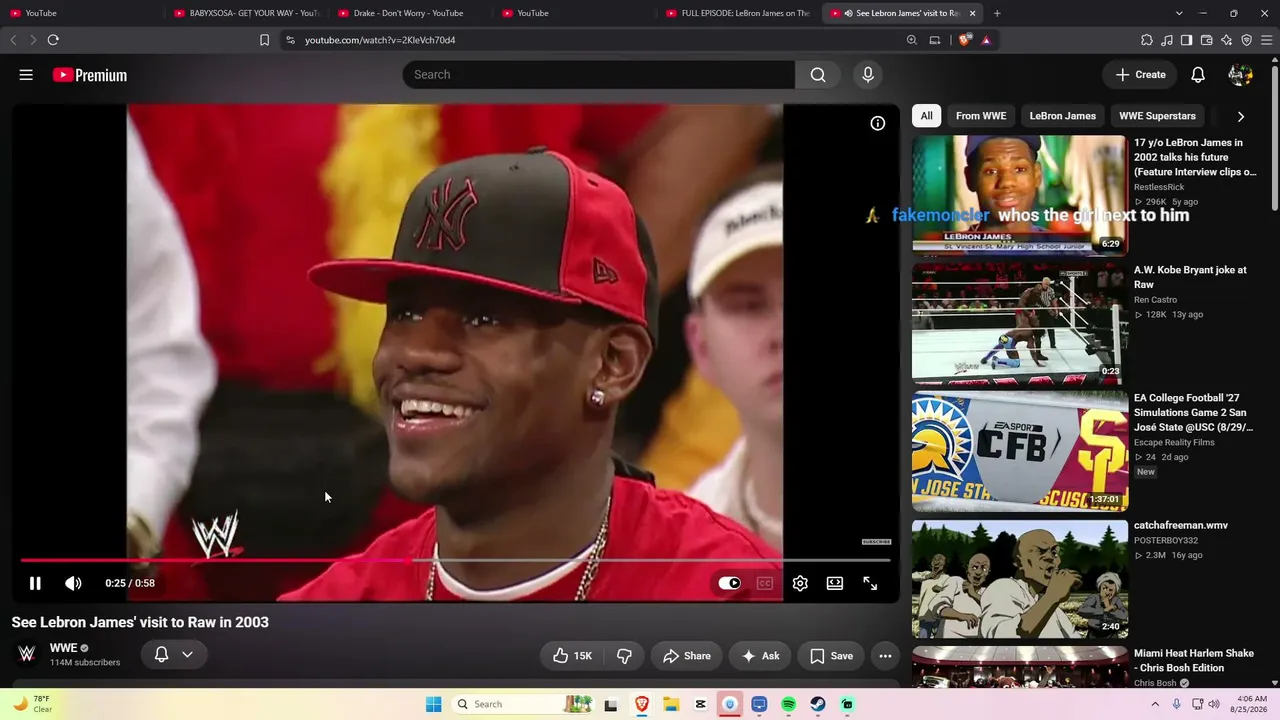Open Windows Start menu

pyautogui.click(x=433, y=704)
